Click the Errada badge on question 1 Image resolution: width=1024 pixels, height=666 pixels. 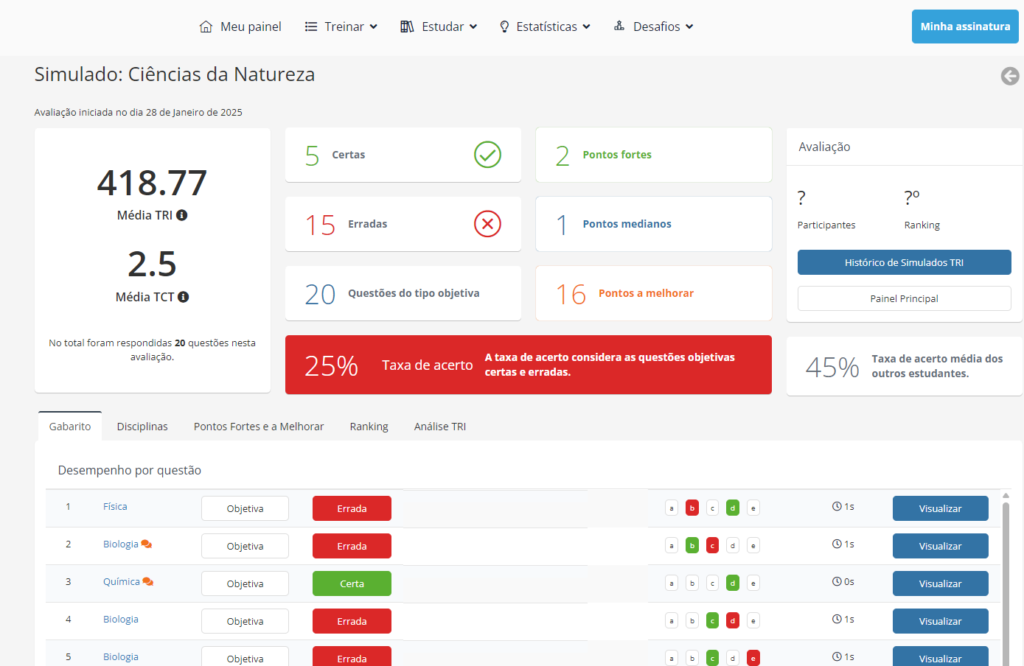coord(352,509)
